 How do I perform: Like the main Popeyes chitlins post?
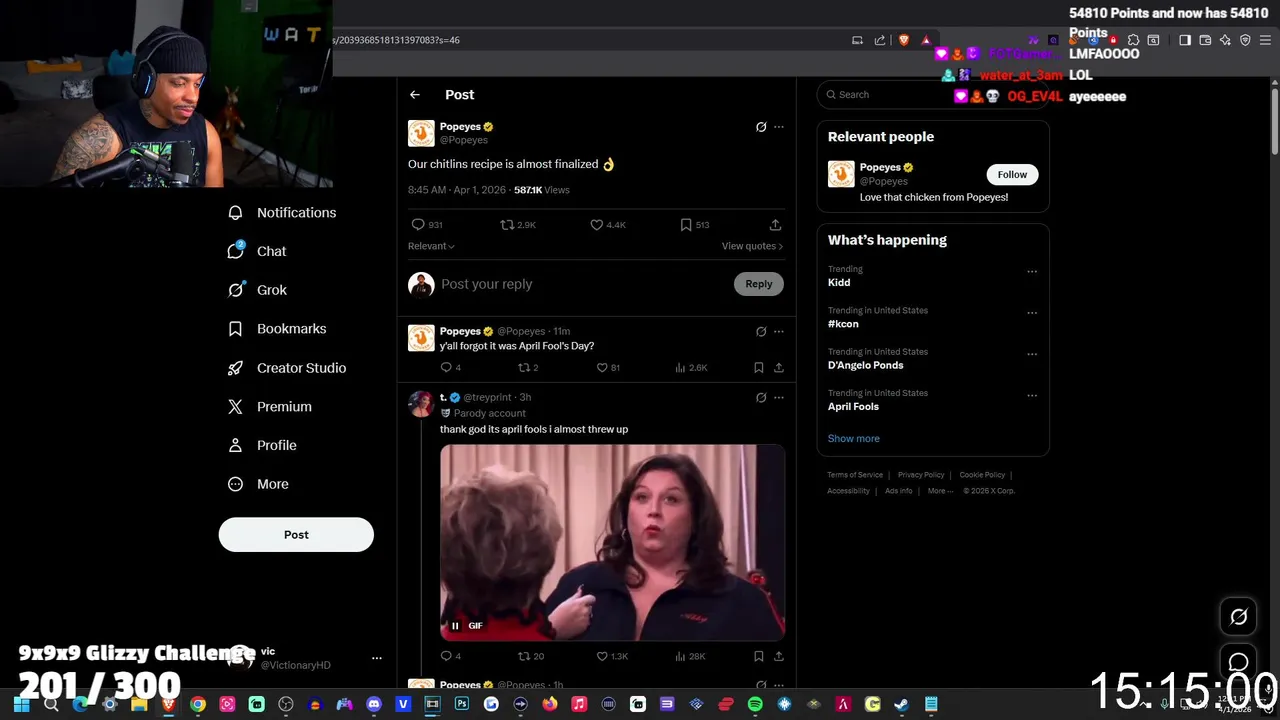pyautogui.click(x=608, y=225)
